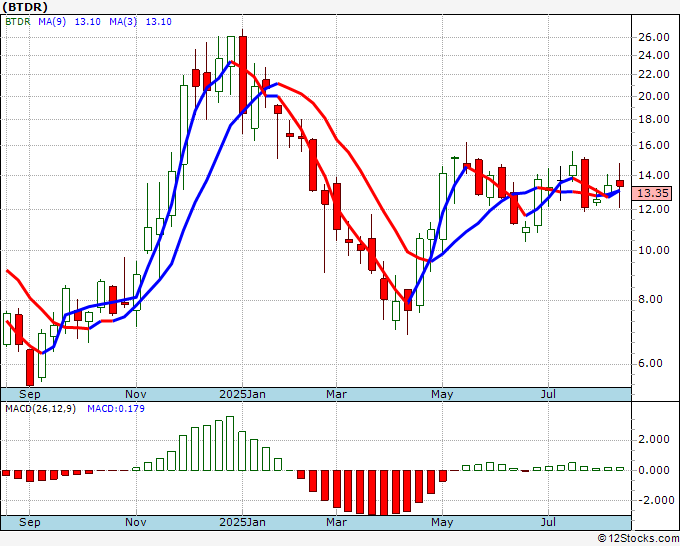Click Mar on the MACD panel date axis
Screen dimensions: 680x546
pos(337,522)
